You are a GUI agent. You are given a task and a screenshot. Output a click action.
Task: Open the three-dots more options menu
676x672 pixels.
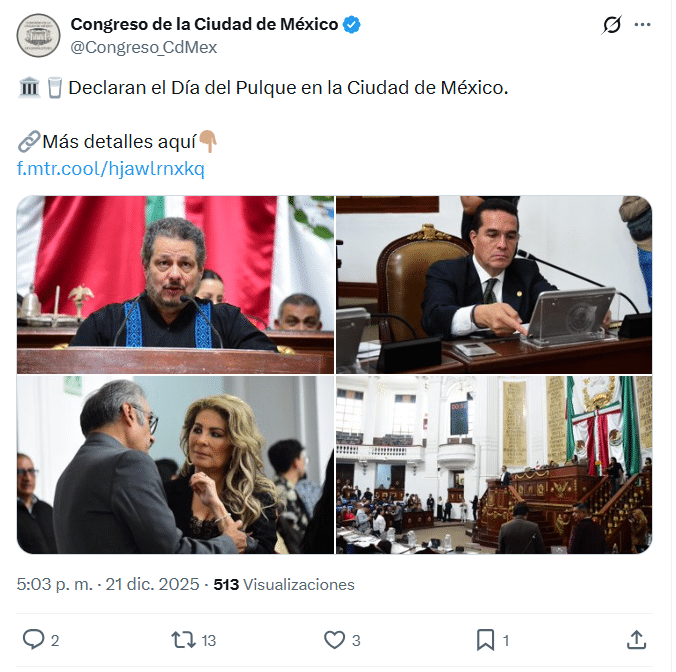pos(642,25)
